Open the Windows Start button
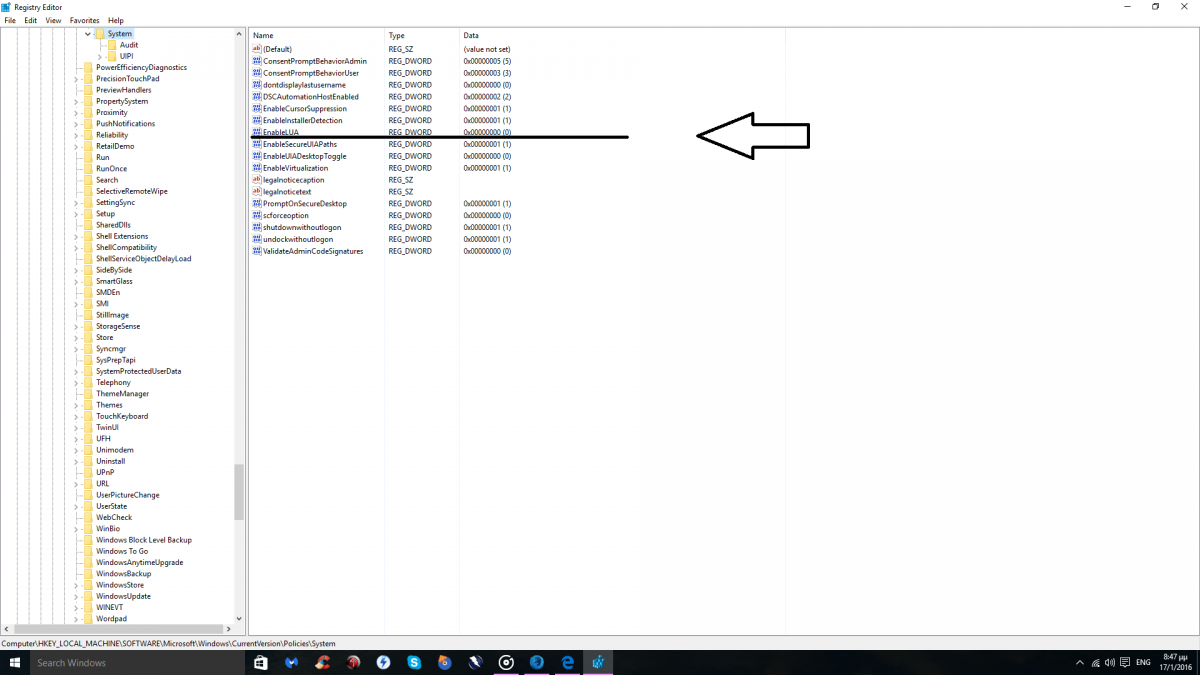This screenshot has height=675, width=1200. click(15, 662)
